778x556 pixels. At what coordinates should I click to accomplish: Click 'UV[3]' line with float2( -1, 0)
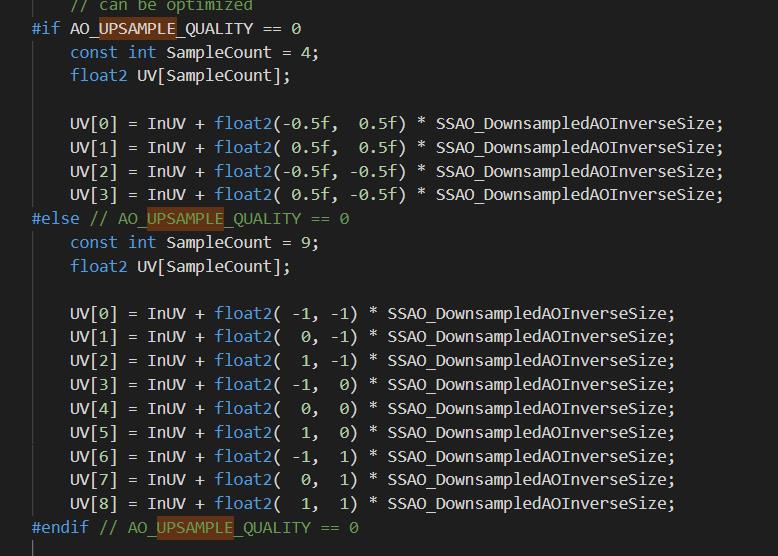tap(373, 384)
